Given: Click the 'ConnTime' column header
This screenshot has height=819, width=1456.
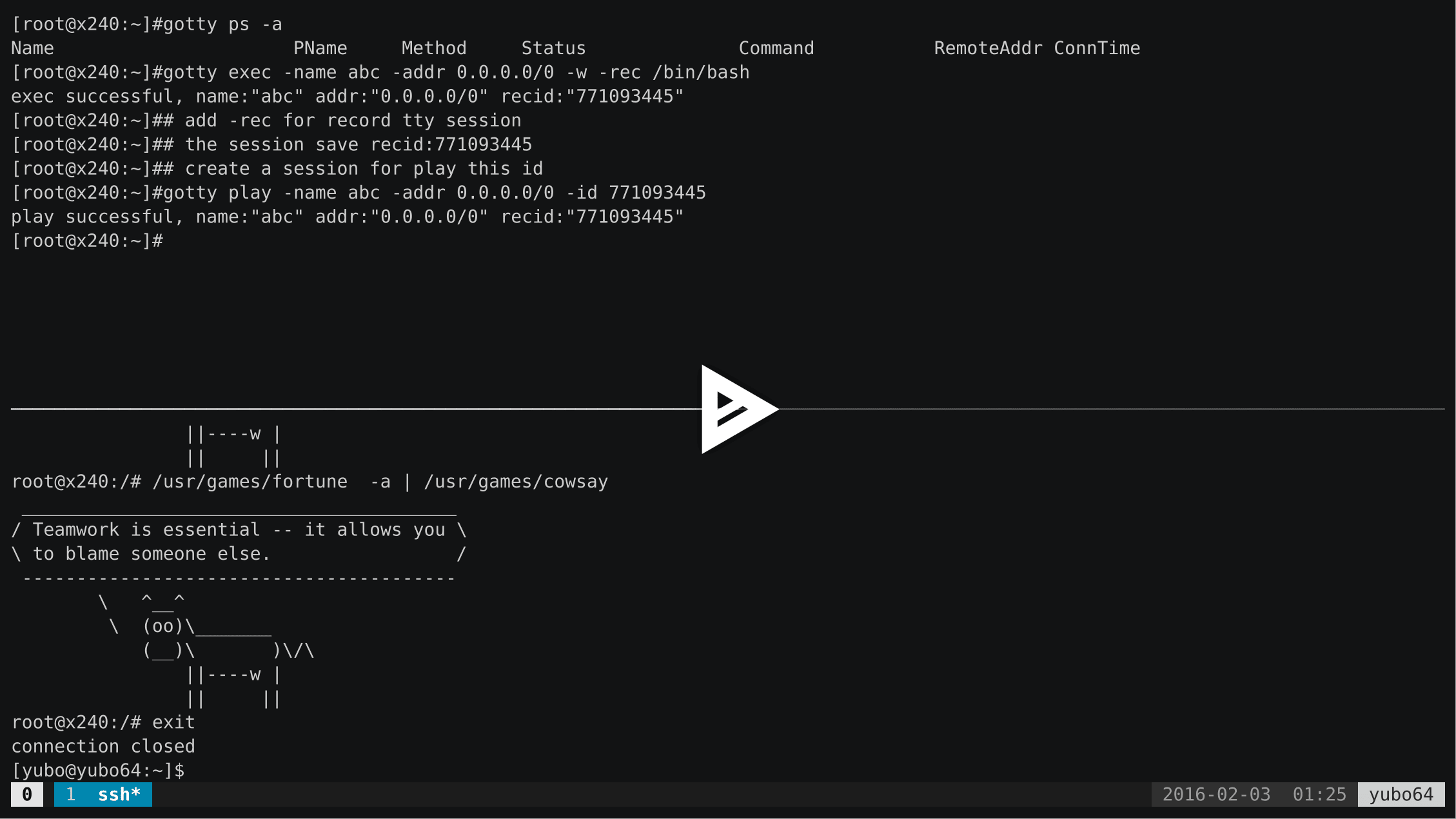Looking at the screenshot, I should pos(1097,48).
